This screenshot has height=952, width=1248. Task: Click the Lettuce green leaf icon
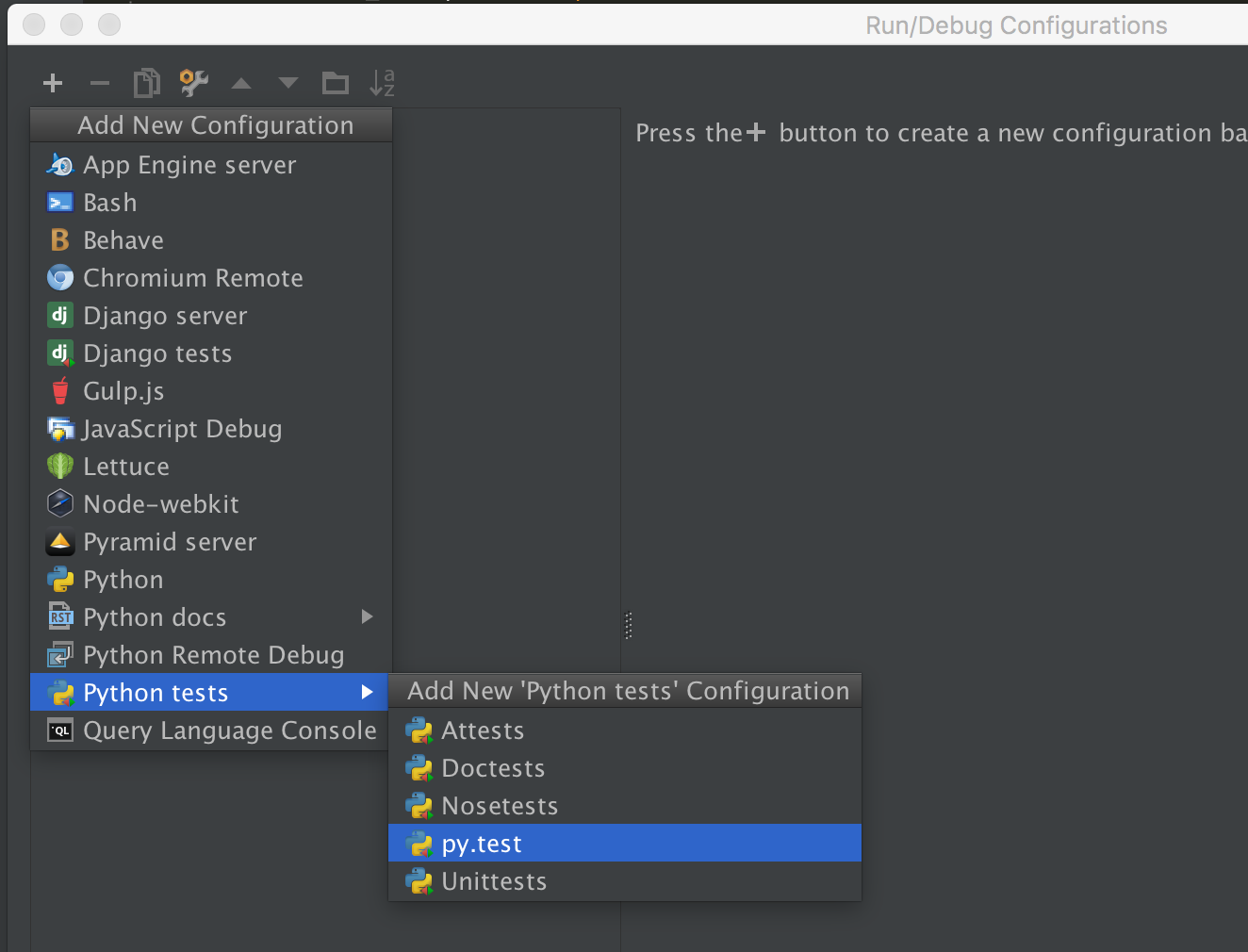point(60,466)
